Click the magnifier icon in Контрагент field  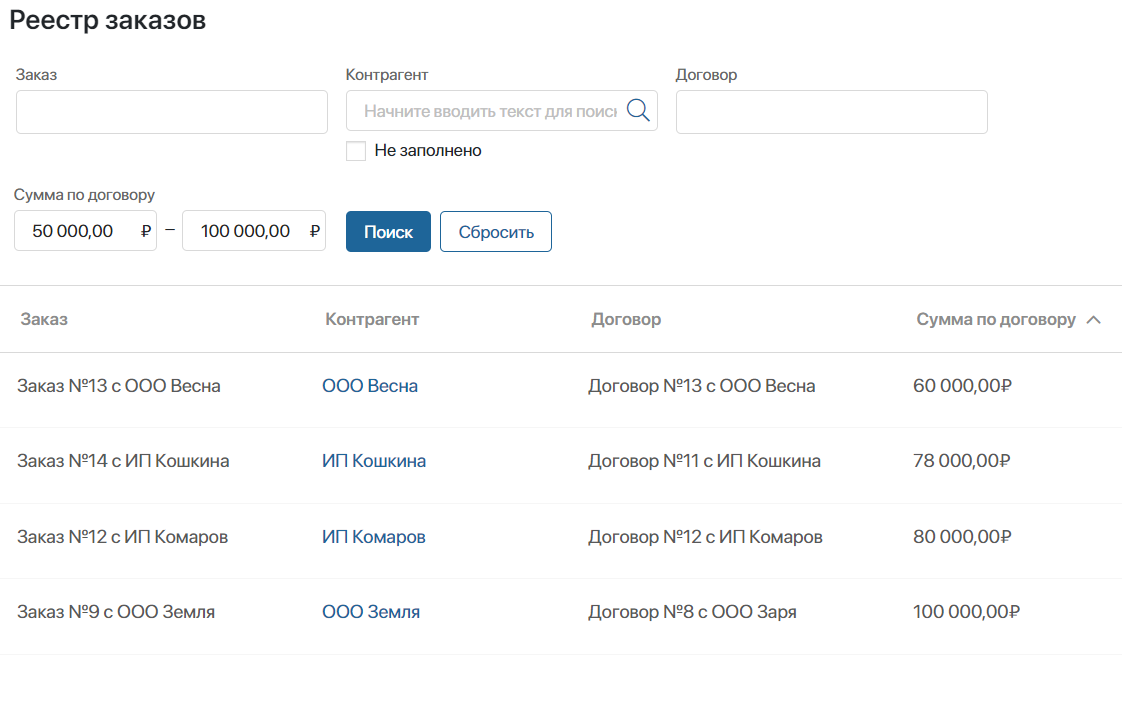(638, 110)
